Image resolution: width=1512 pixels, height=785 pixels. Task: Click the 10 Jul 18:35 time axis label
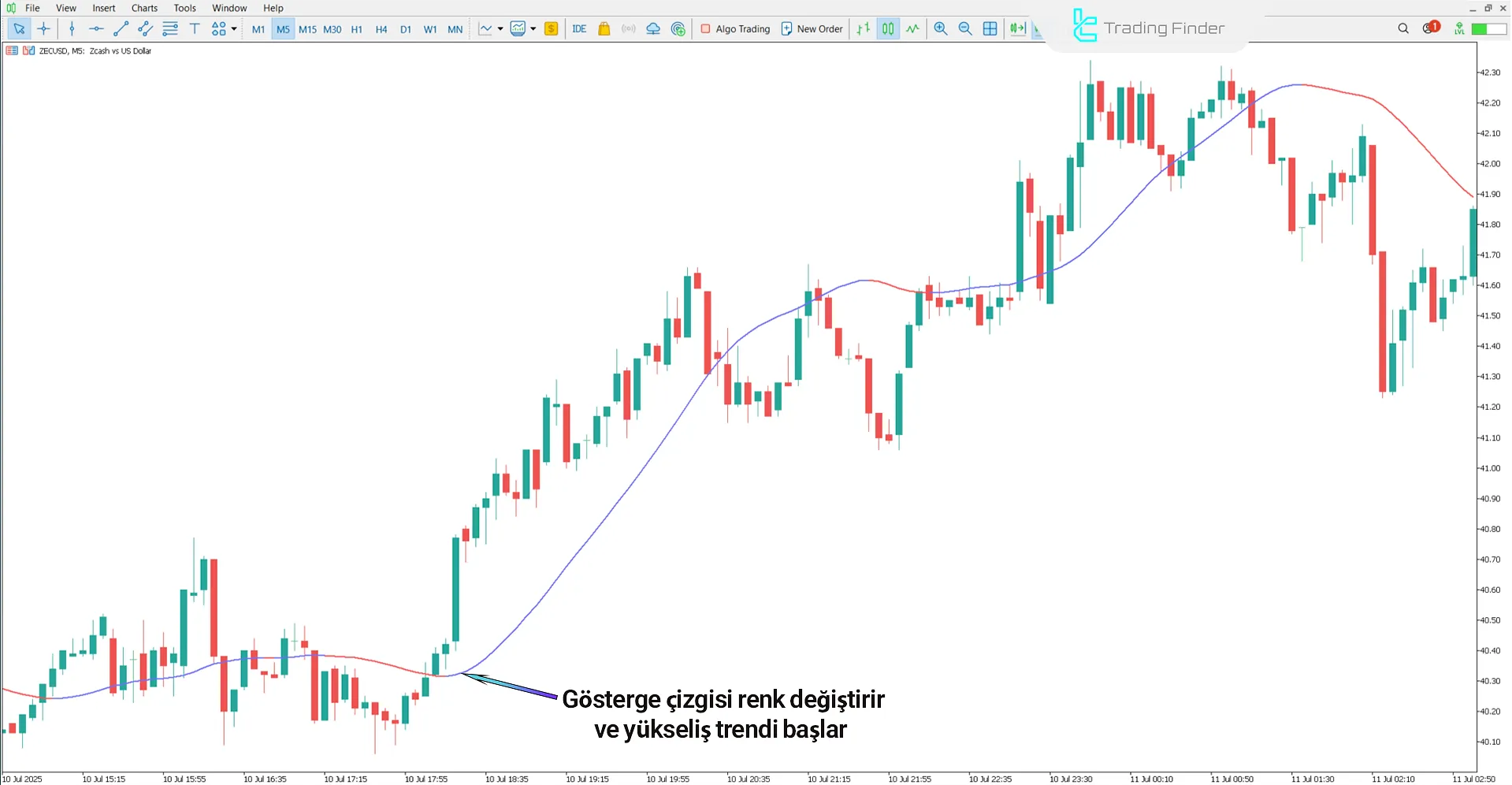[x=507, y=779]
